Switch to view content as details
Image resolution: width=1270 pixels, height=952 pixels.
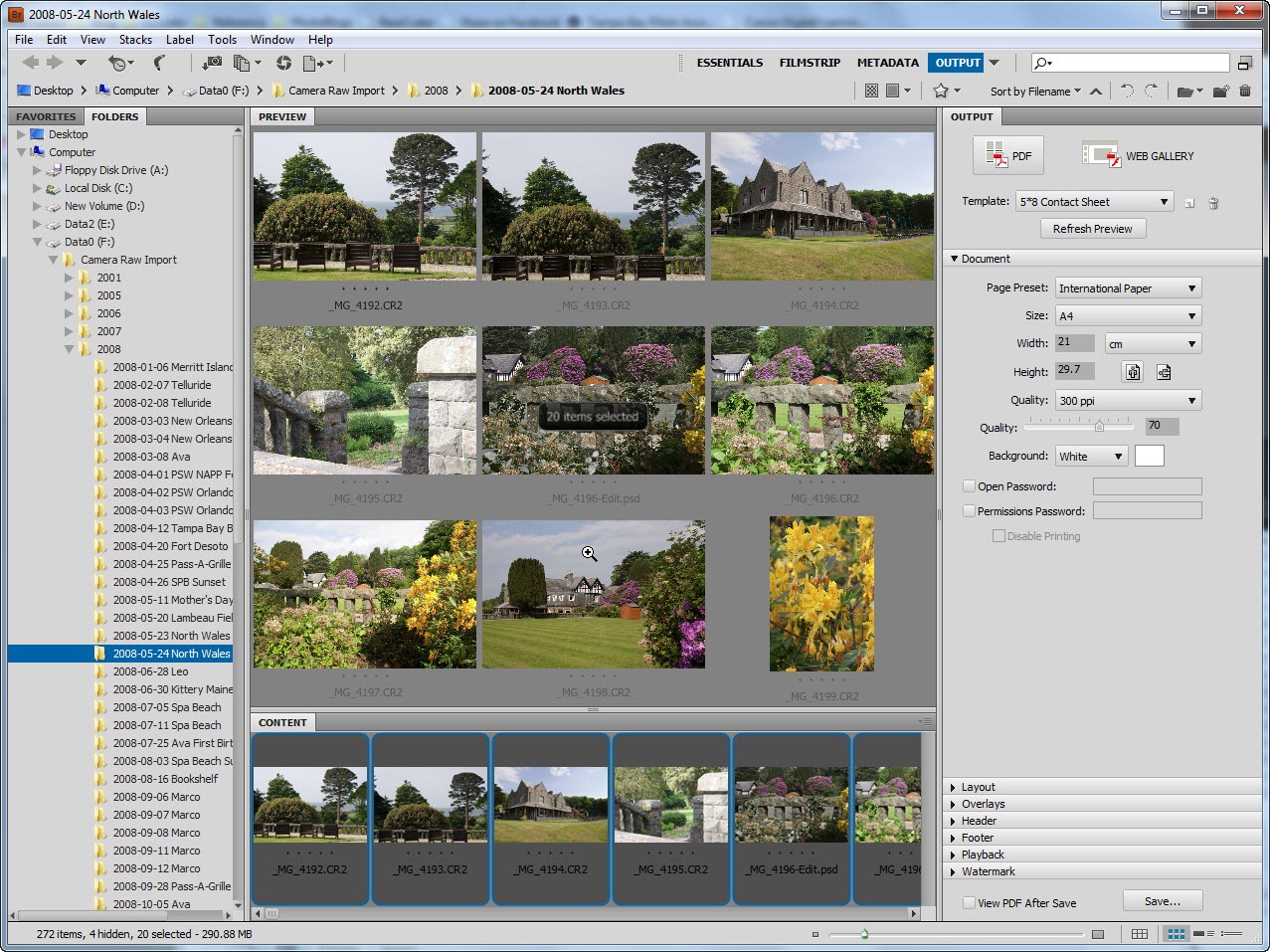point(1203,934)
